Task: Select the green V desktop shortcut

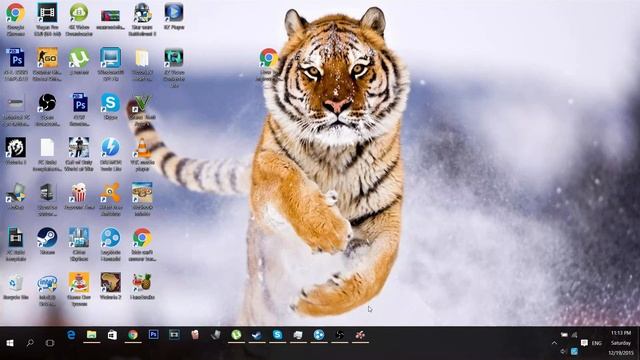Action: [142, 109]
